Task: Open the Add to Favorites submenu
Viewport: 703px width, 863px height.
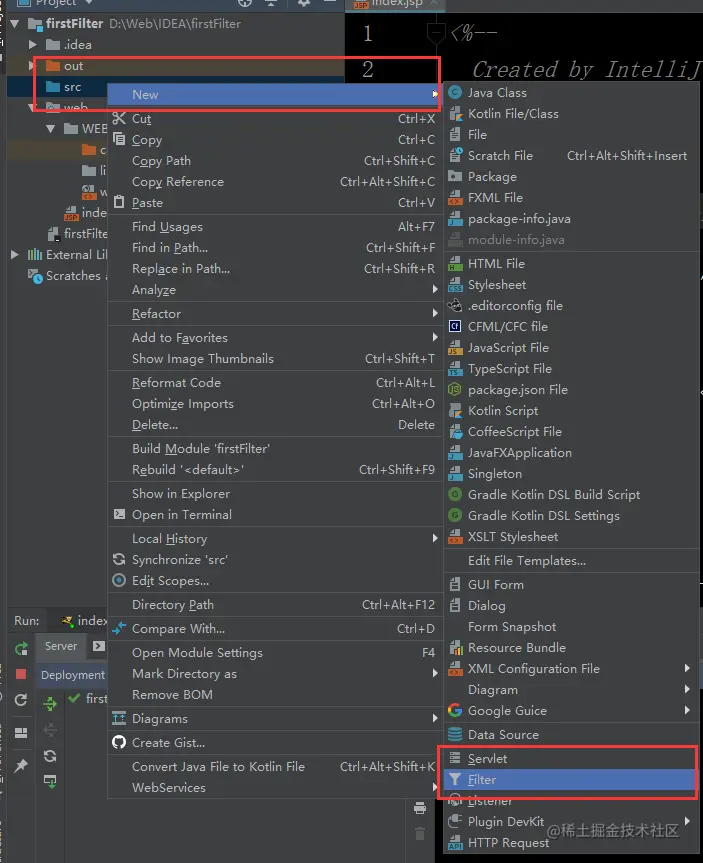Action: 275,337
